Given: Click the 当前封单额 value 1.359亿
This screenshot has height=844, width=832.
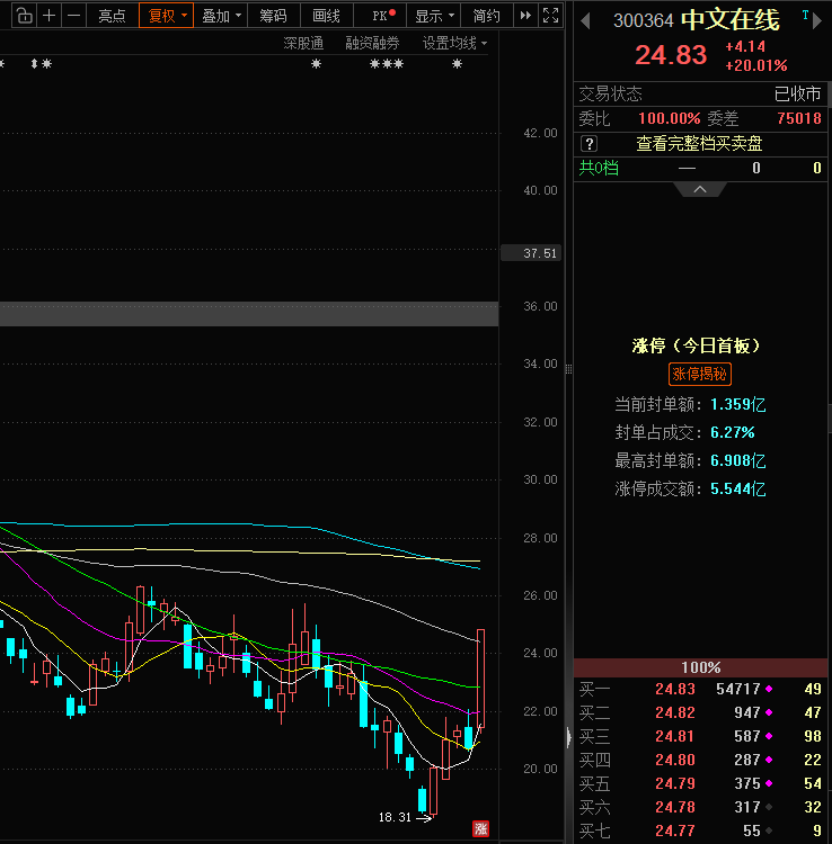Looking at the screenshot, I should (738, 405).
